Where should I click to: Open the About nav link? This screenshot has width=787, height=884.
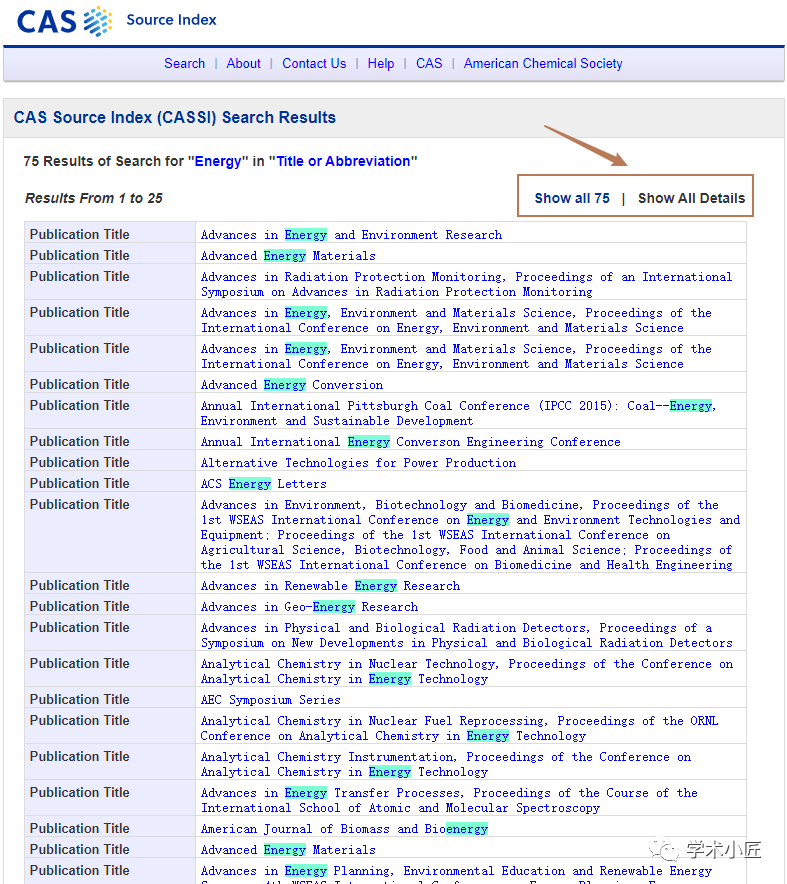pos(244,64)
